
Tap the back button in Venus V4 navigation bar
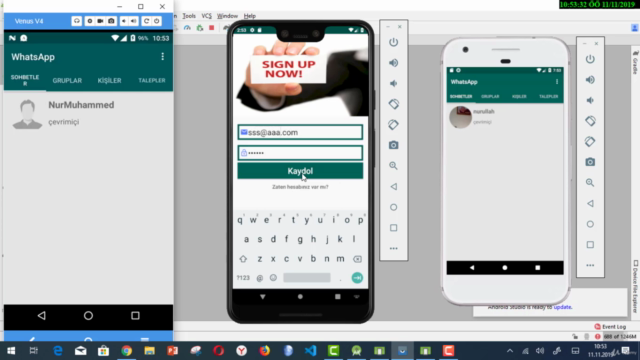coord(41,316)
